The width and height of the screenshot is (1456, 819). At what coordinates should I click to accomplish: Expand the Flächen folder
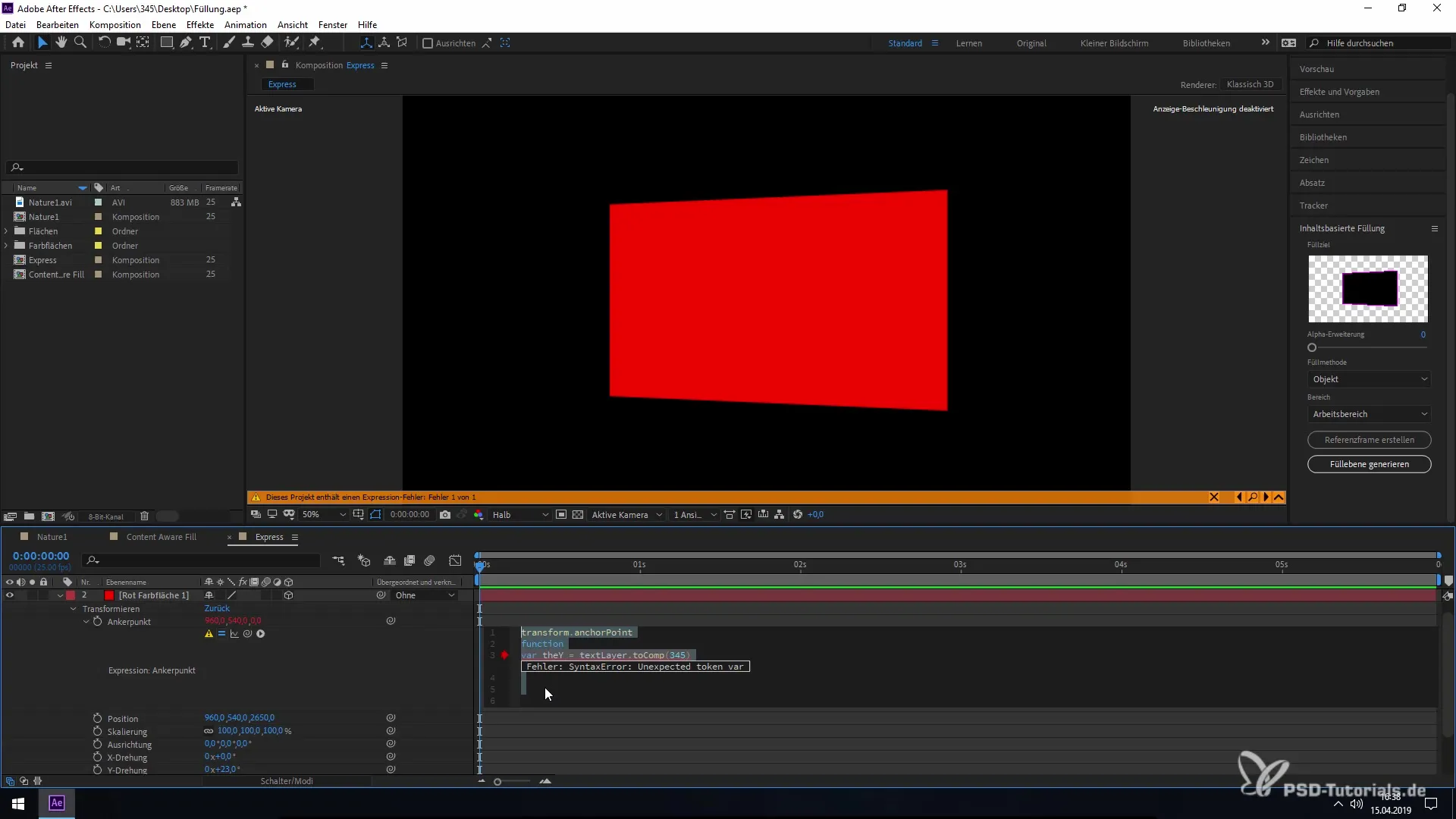point(6,231)
